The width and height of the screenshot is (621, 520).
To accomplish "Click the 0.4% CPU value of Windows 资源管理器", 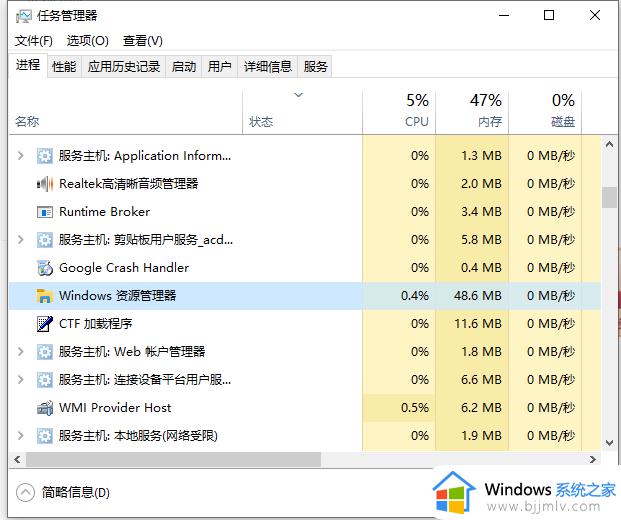I will tap(415, 296).
